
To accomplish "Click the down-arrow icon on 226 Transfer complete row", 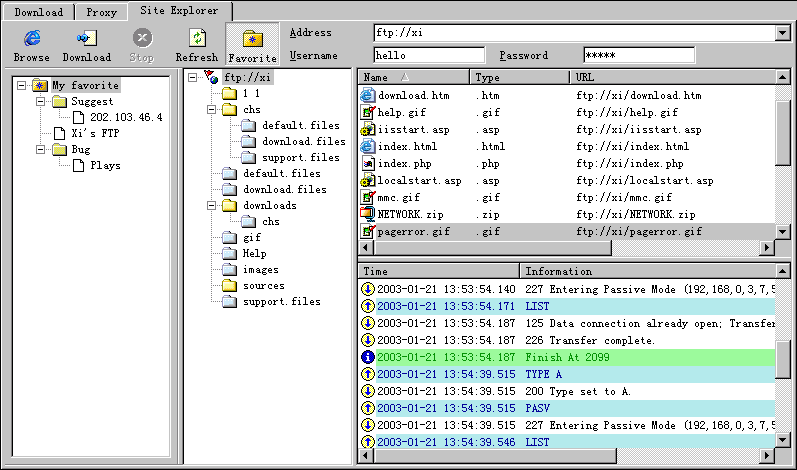I will point(367,340).
